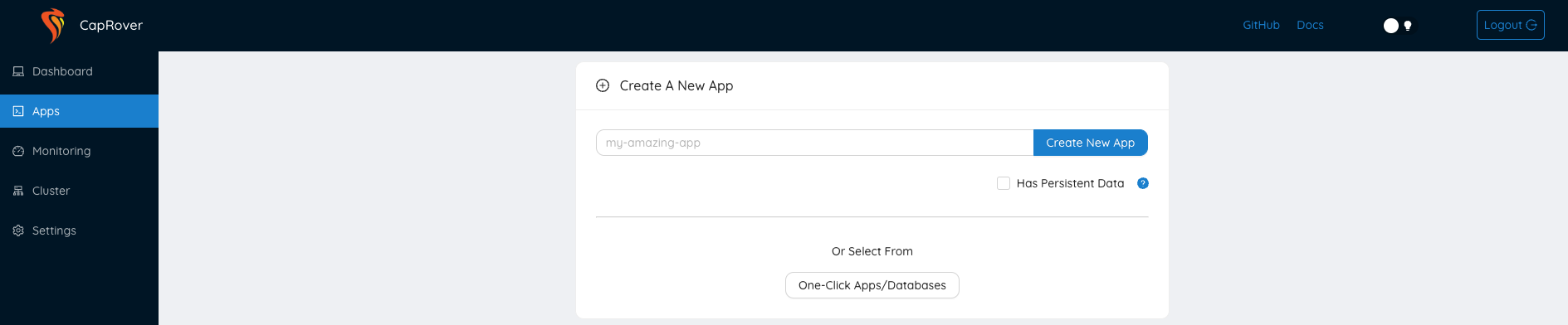Click the Monitoring gauge icon in sidebar
1568x325 pixels.
(18, 151)
